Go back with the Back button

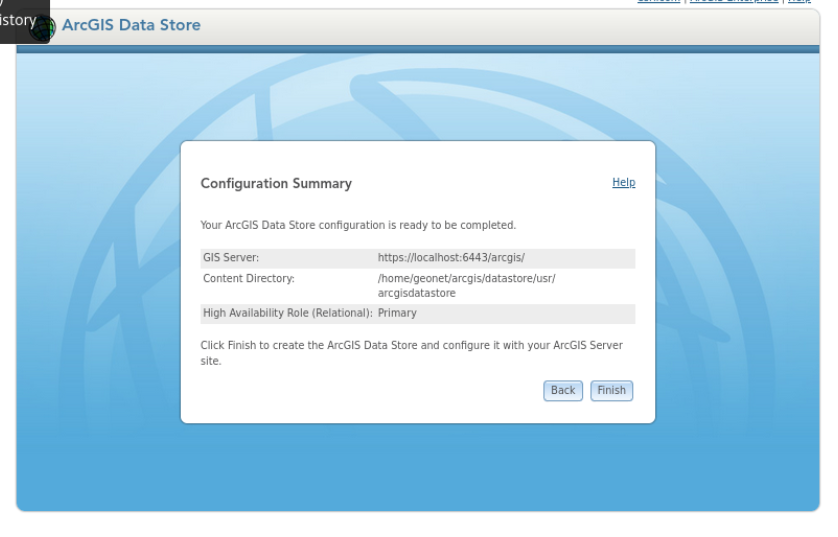tap(563, 391)
